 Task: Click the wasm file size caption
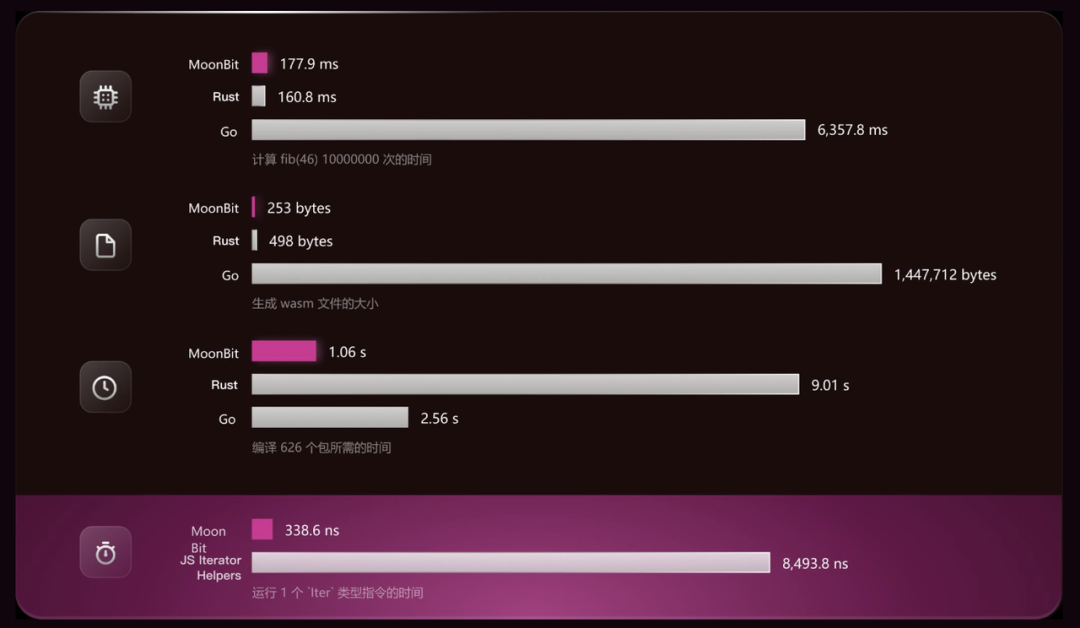pos(315,304)
